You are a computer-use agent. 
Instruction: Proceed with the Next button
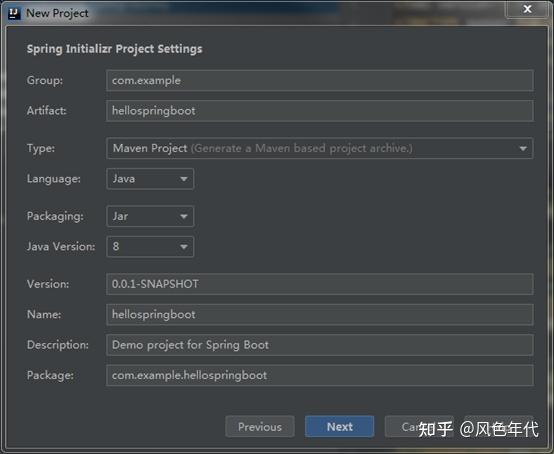[x=340, y=427]
